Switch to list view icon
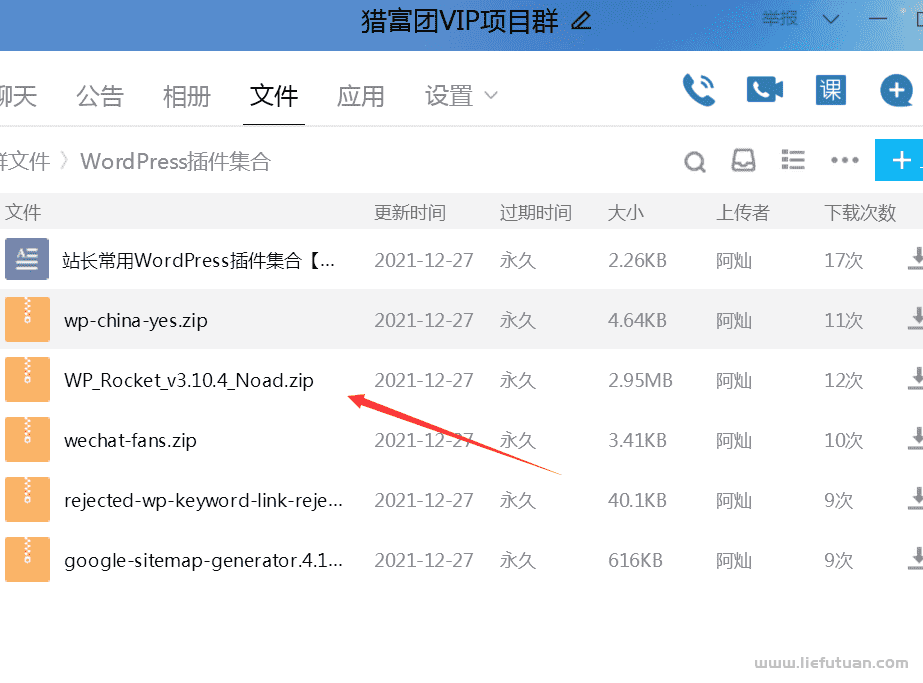The height and width of the screenshot is (683, 923). click(x=792, y=160)
